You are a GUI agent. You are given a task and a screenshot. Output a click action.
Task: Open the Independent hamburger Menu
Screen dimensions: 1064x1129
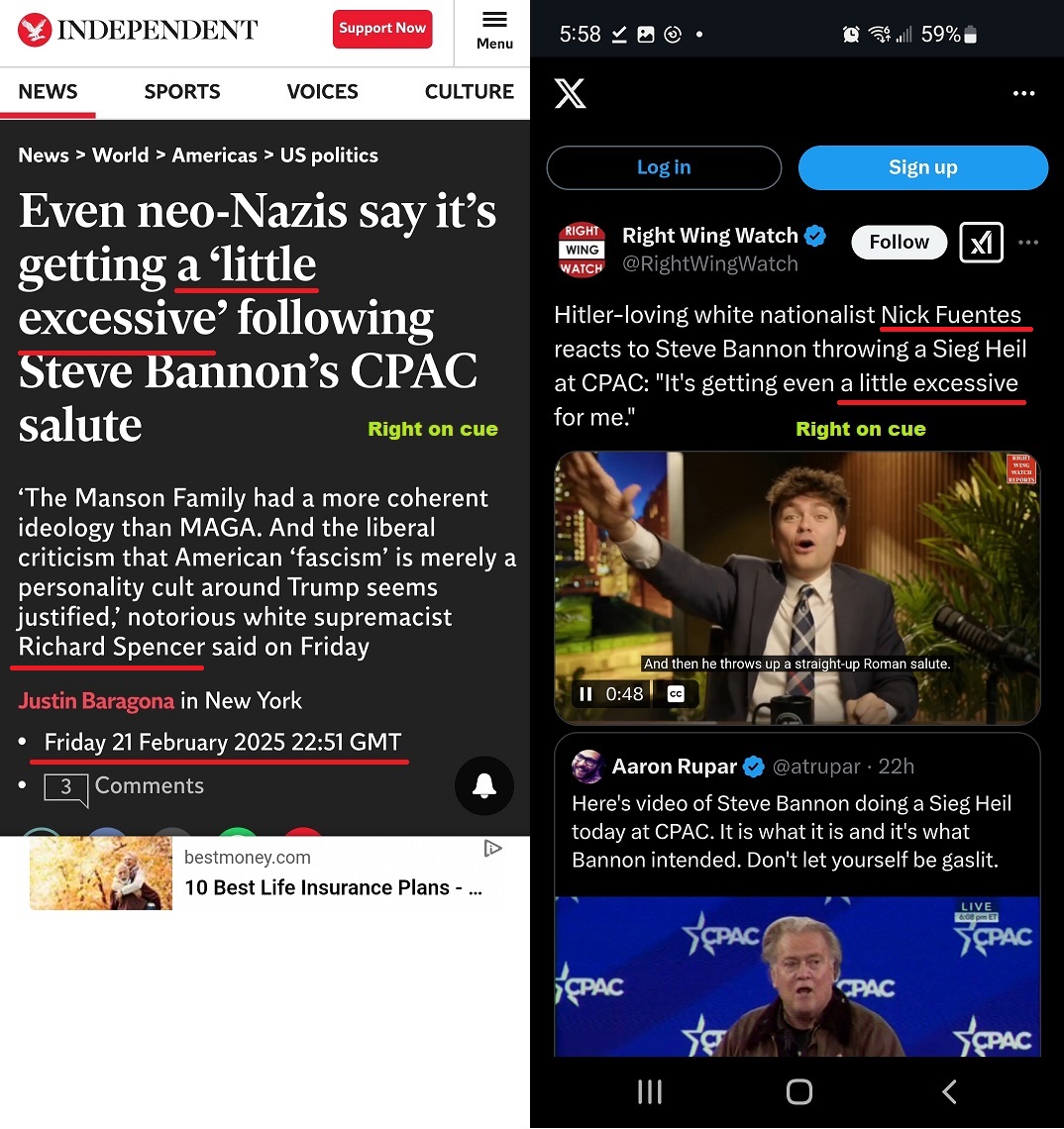coord(494,32)
